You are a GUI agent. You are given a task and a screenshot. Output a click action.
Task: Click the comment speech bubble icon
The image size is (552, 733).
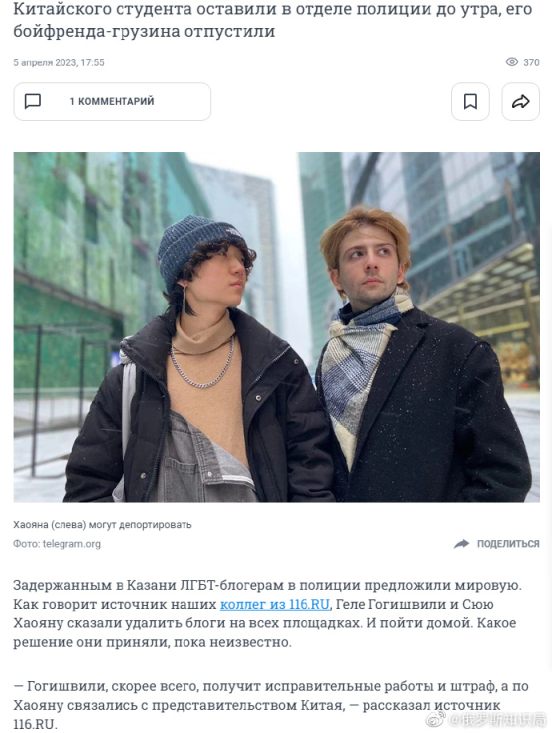tap(33, 101)
